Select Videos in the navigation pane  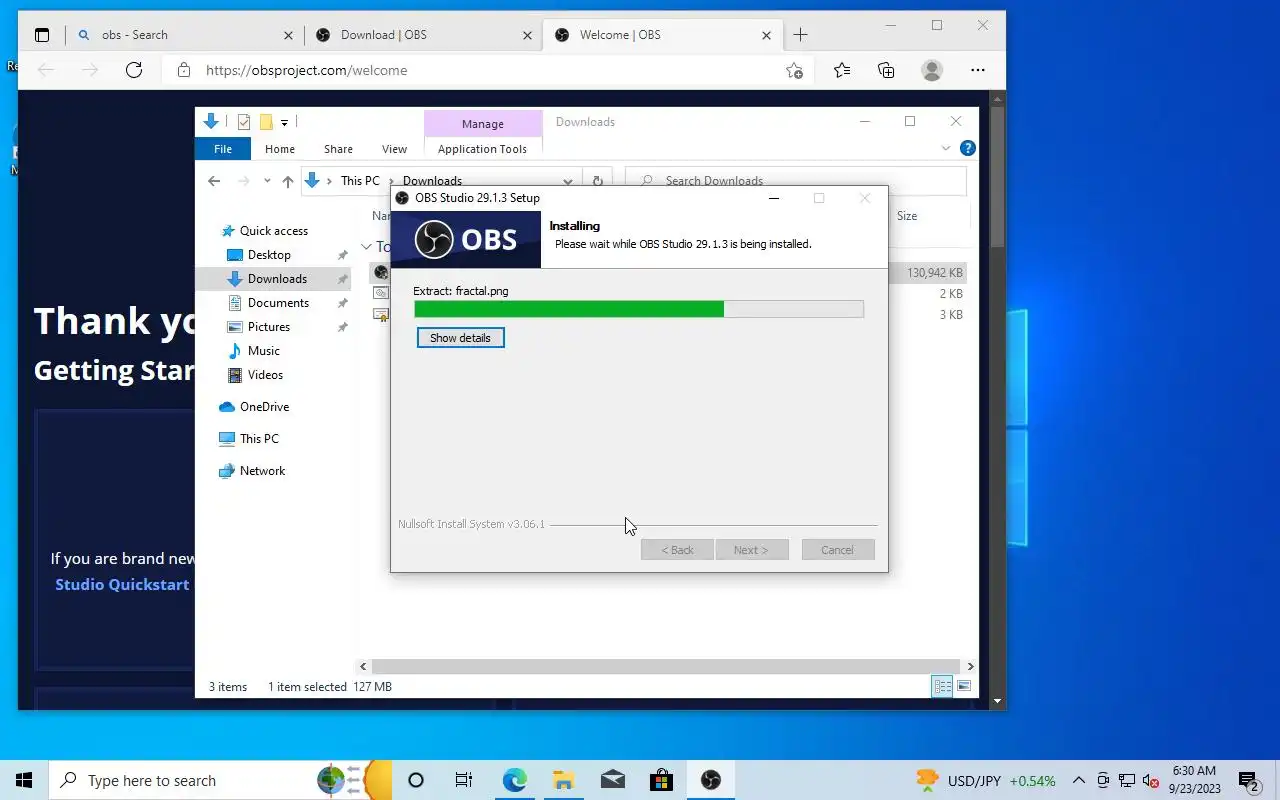(265, 375)
